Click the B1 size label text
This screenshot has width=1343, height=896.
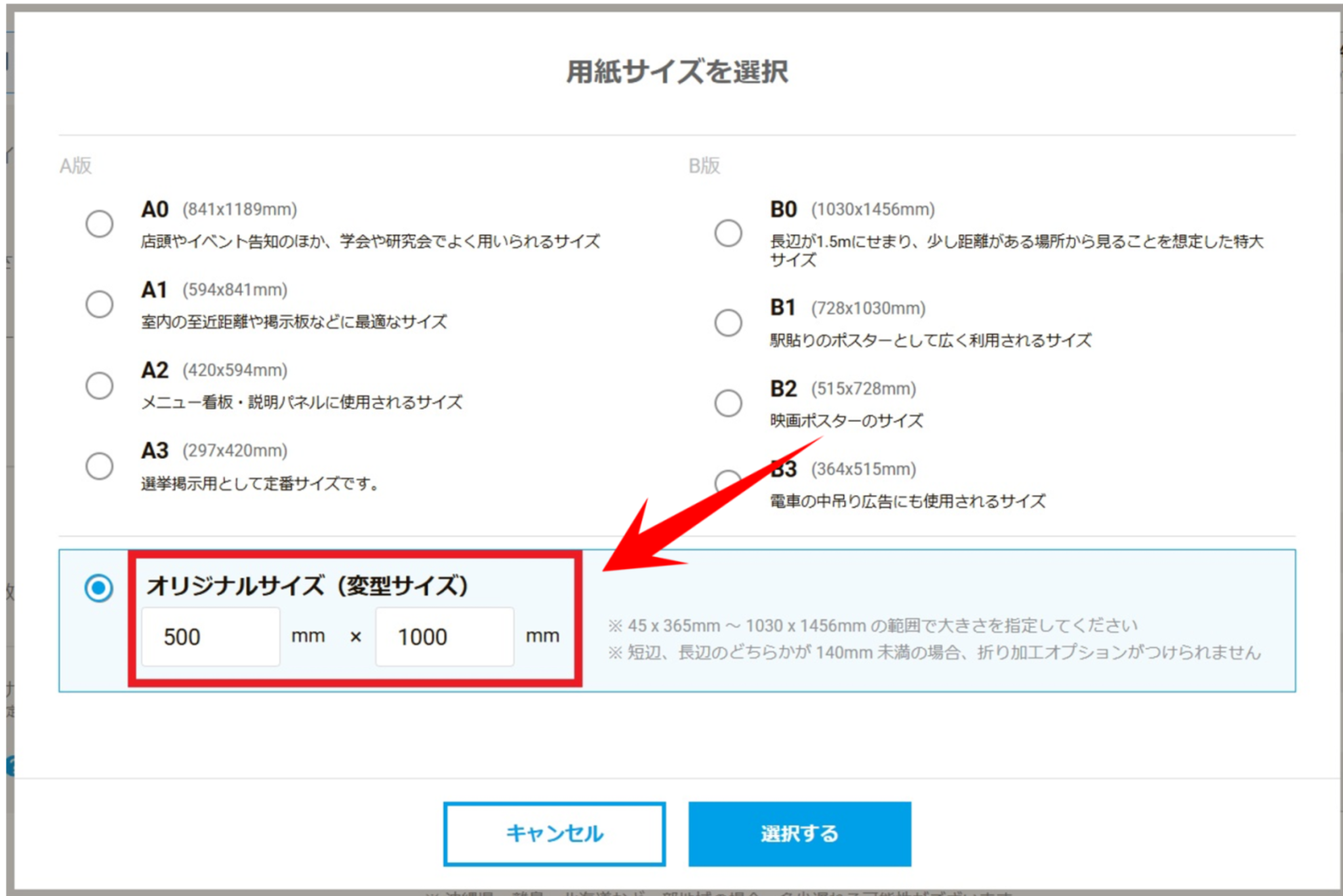[x=783, y=307]
